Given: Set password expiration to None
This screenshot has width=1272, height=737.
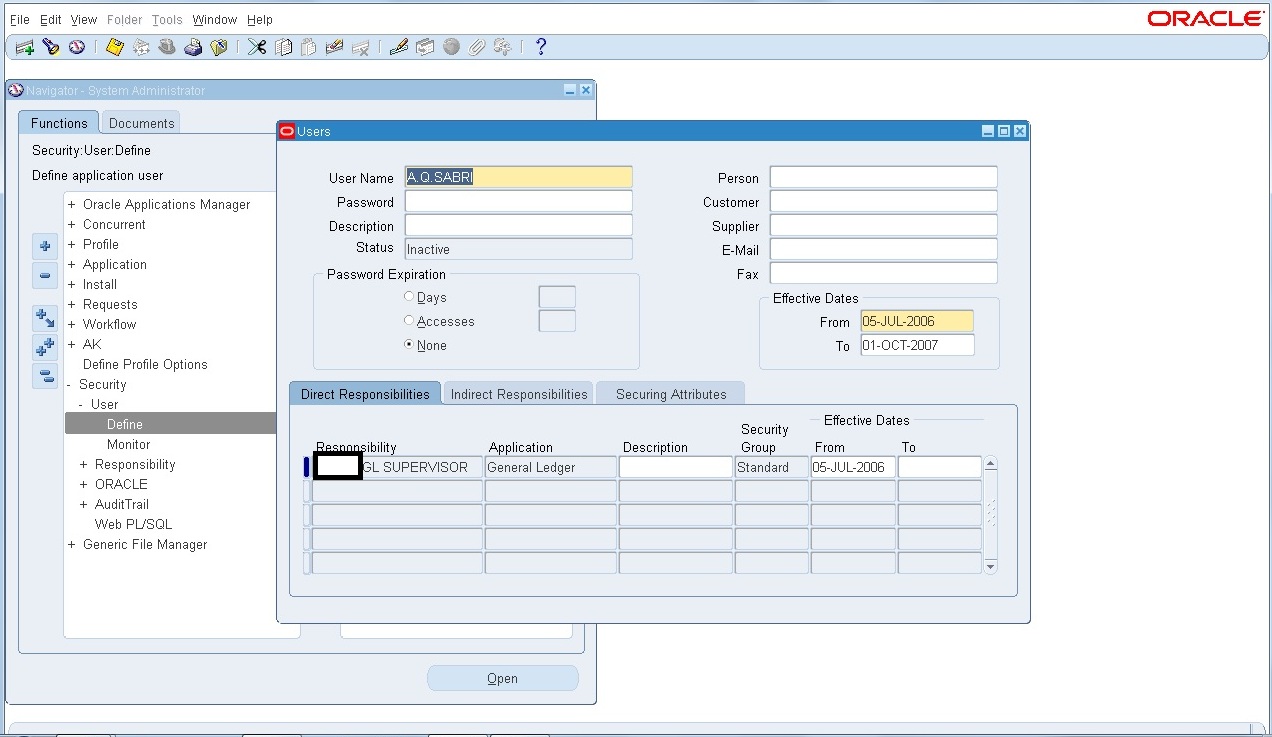Looking at the screenshot, I should point(408,345).
